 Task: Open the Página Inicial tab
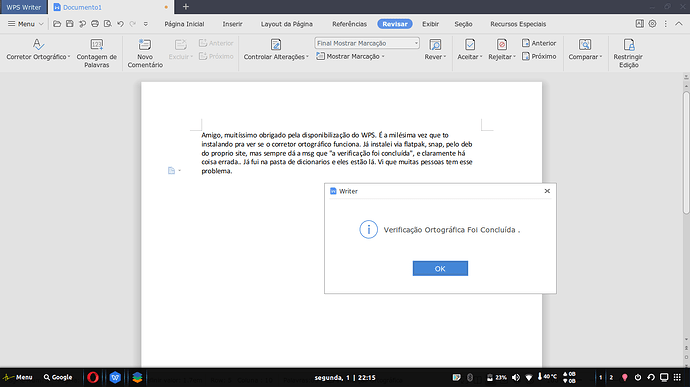(184, 24)
